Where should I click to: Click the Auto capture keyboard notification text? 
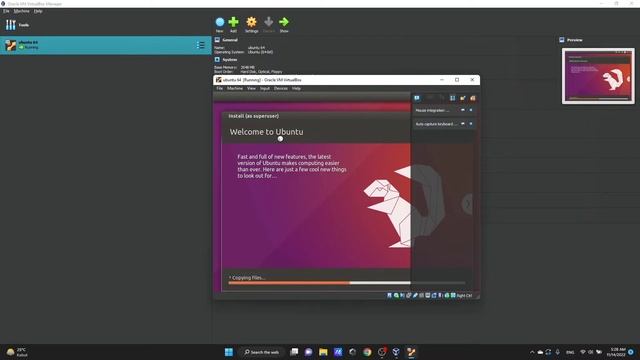(x=436, y=124)
